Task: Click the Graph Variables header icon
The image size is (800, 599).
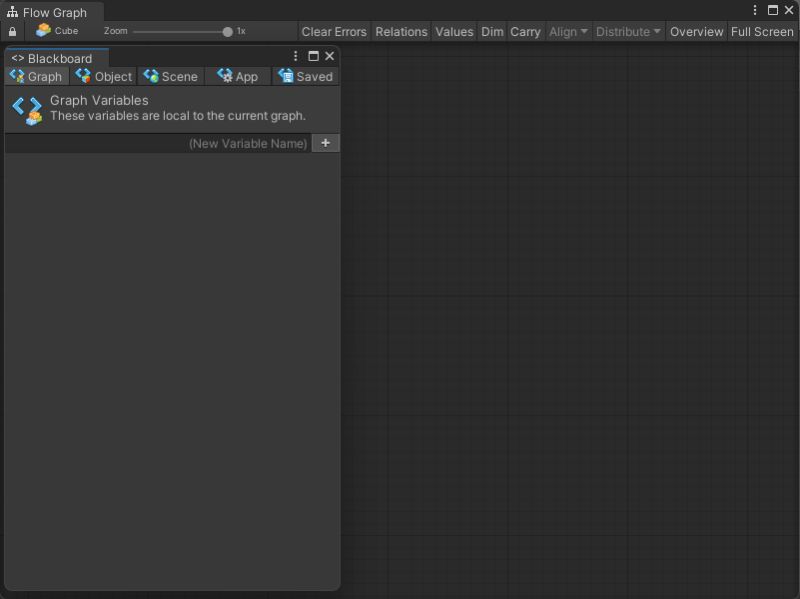Action: 26,108
